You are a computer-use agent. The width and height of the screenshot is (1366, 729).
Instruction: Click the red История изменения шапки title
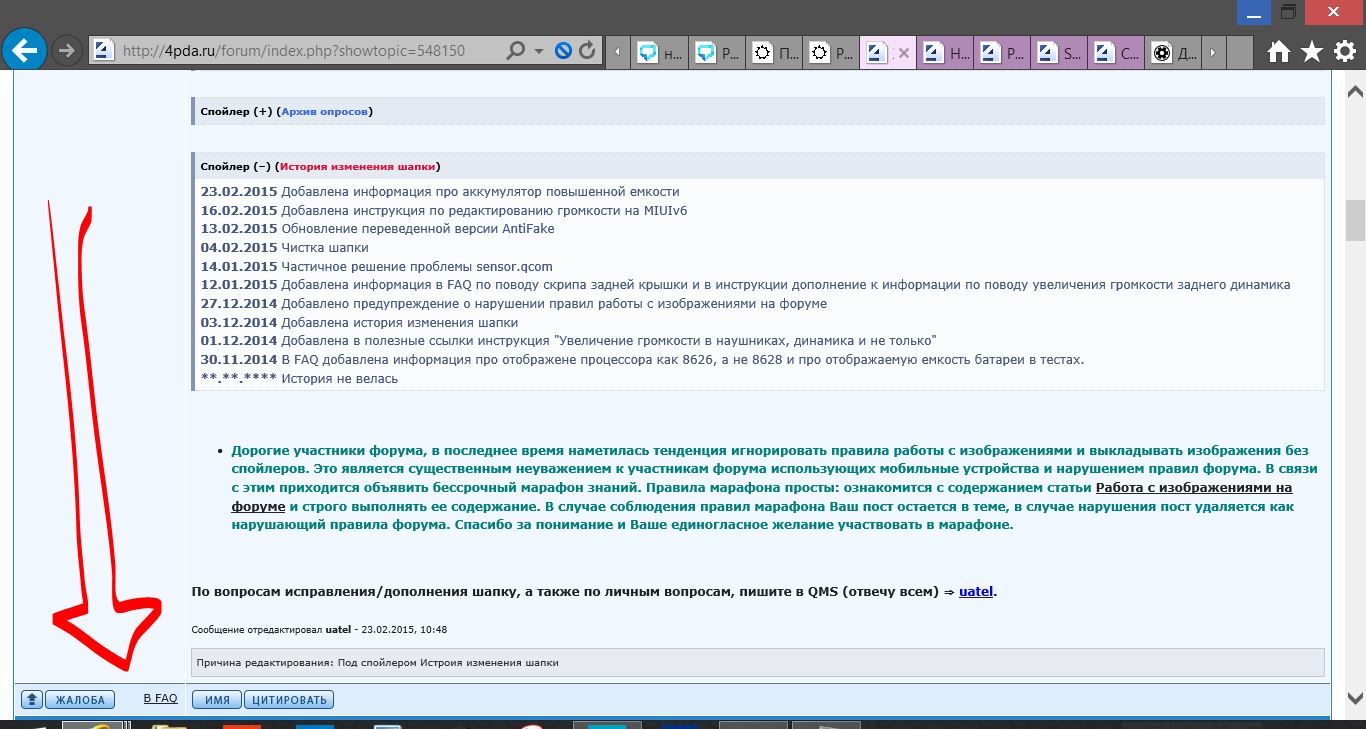click(x=357, y=166)
